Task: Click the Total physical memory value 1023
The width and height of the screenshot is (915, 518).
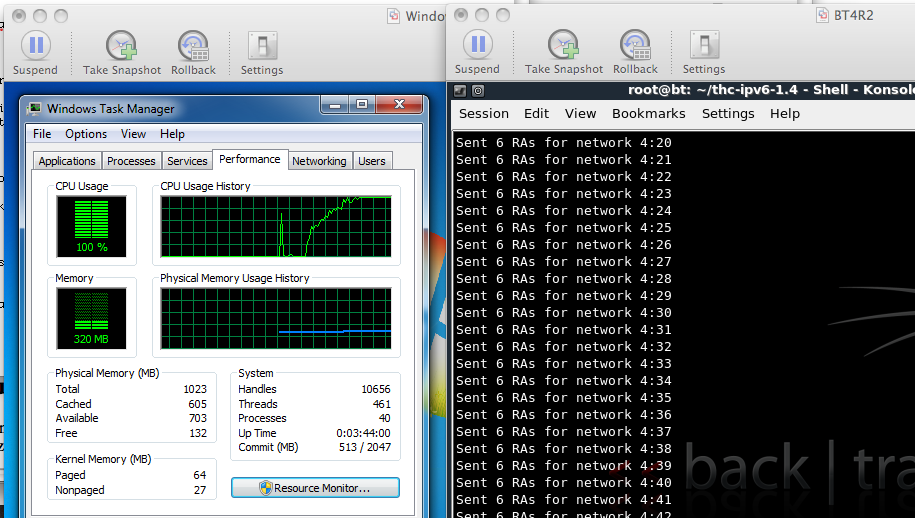Action: [195, 389]
